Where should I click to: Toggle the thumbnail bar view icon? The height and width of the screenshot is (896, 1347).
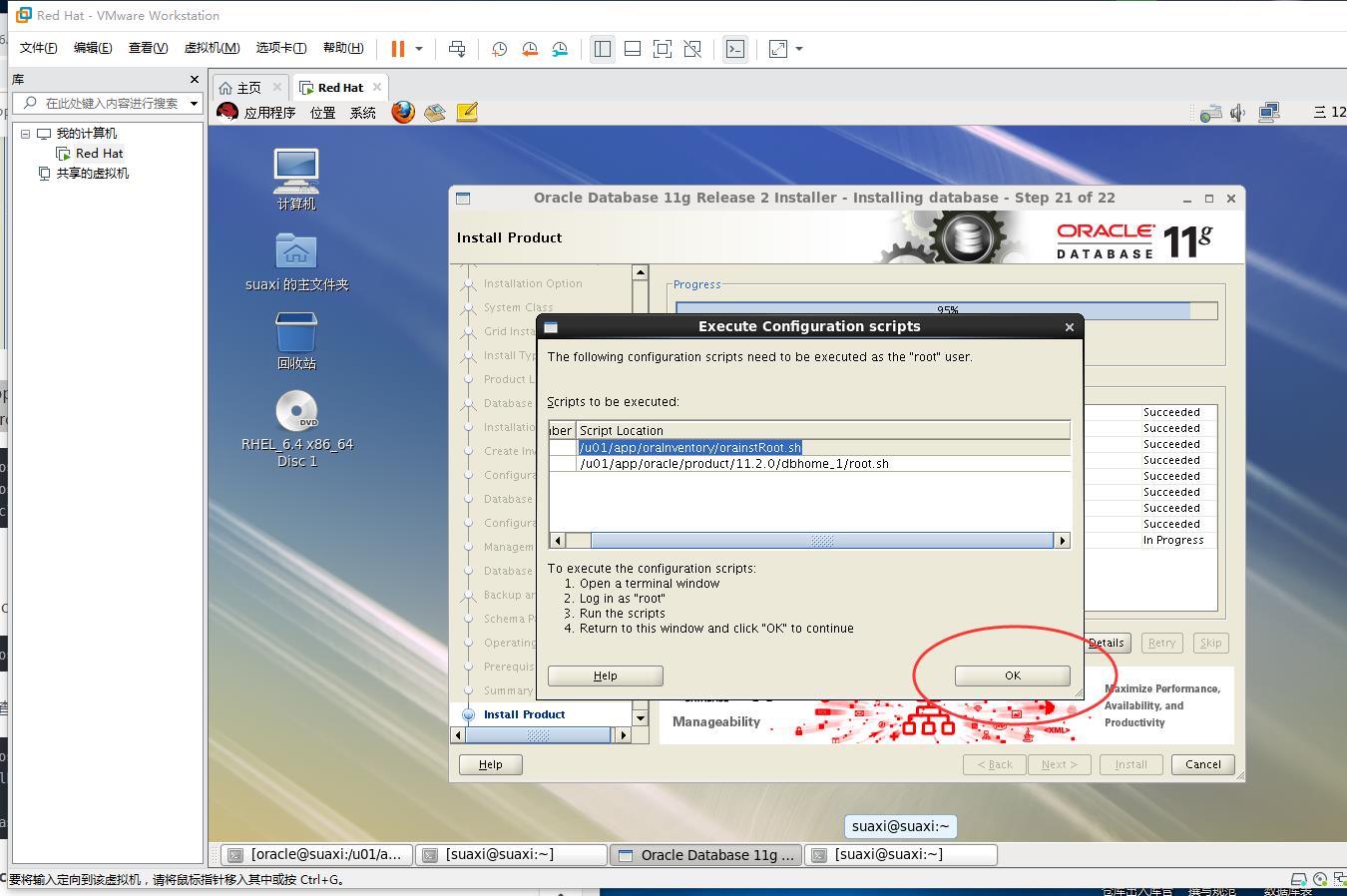pos(633,48)
